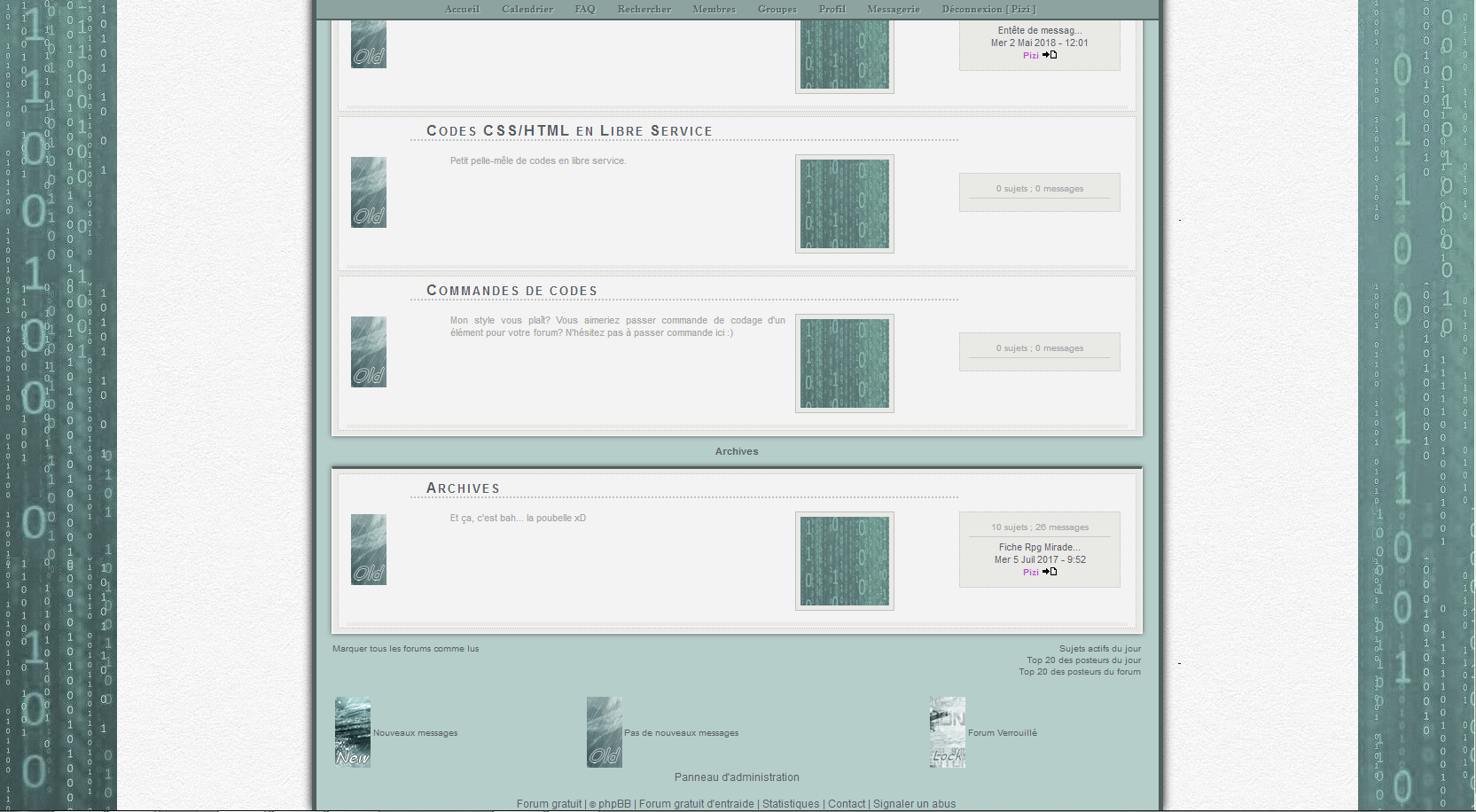Open the Panneau d'administration link

[x=737, y=777]
